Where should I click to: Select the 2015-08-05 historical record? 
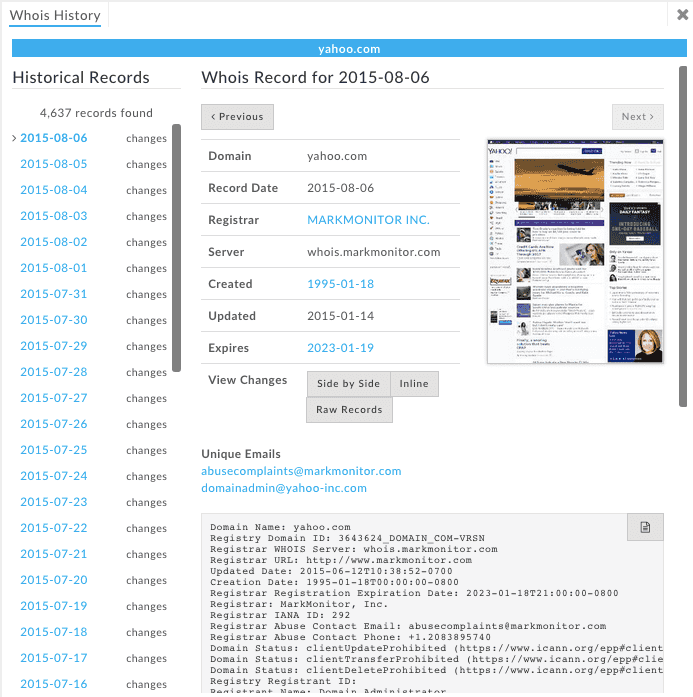pos(54,164)
